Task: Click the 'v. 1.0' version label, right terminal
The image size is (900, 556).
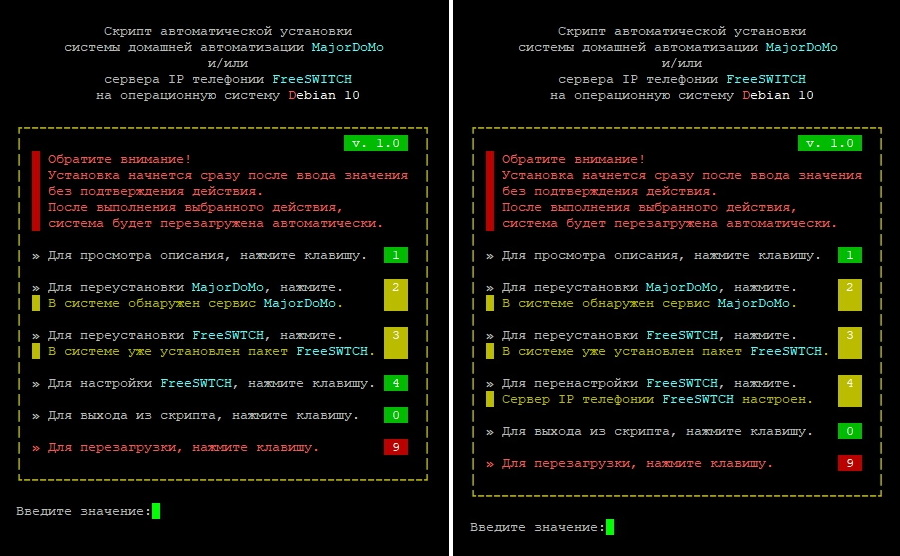Action: point(830,143)
